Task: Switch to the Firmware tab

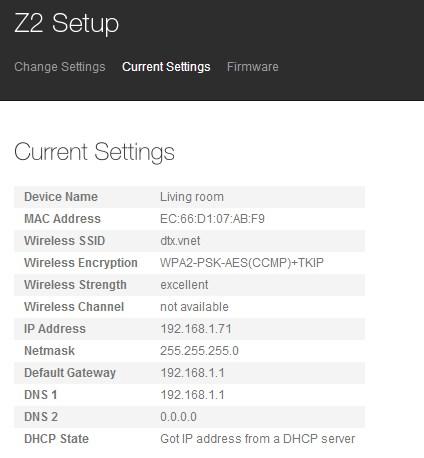Action: click(x=253, y=67)
